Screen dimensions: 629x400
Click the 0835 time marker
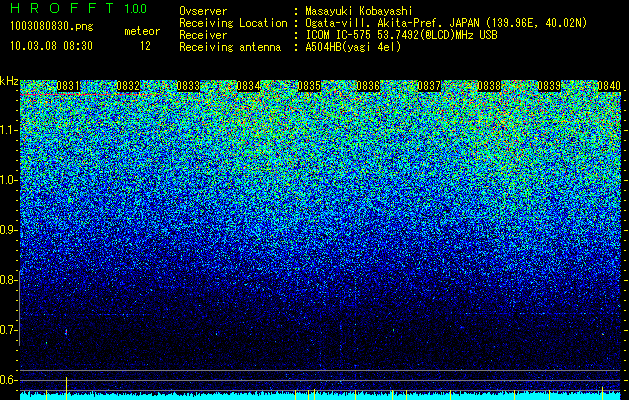[309, 86]
